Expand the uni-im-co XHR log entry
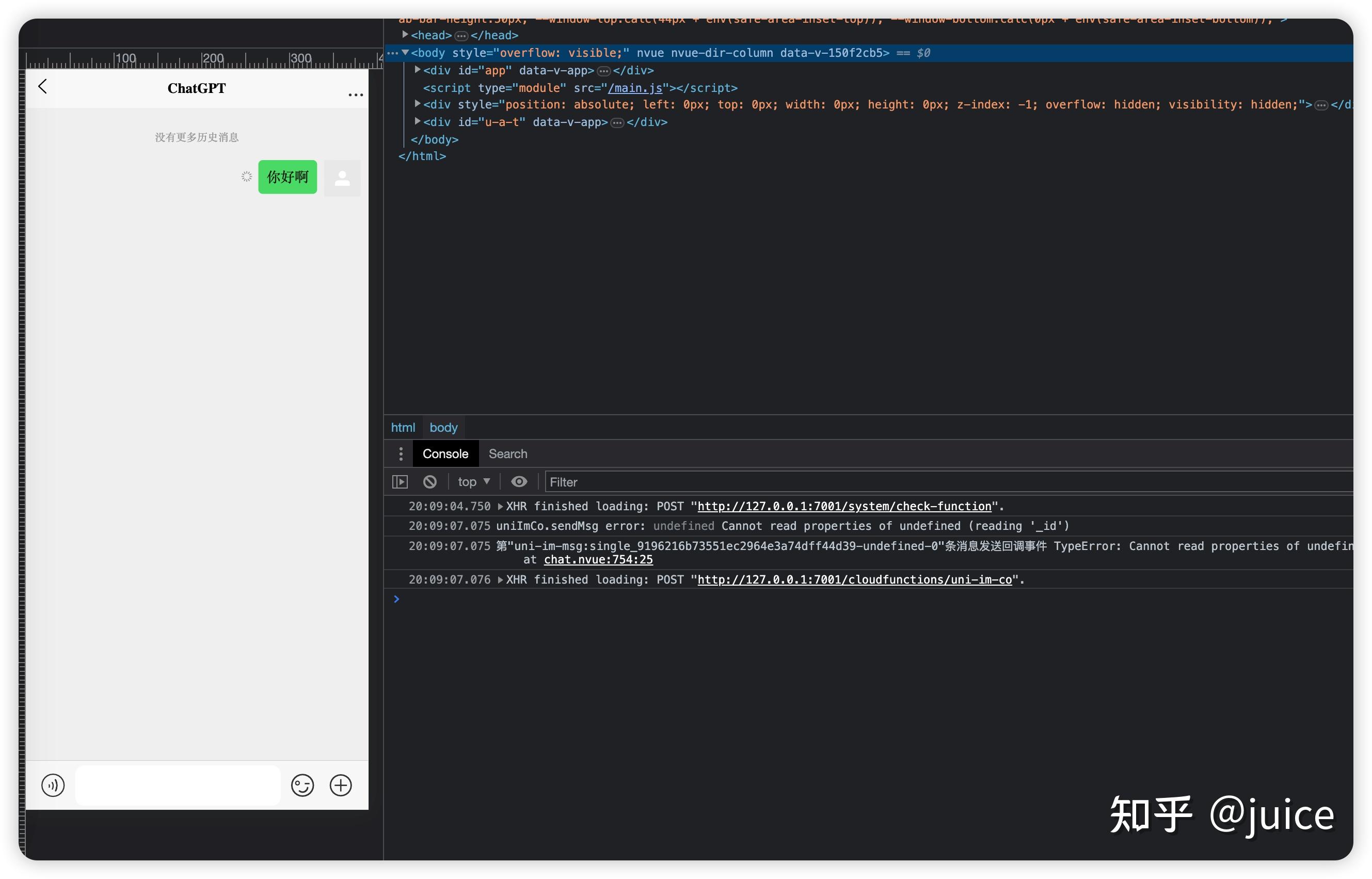 500,579
